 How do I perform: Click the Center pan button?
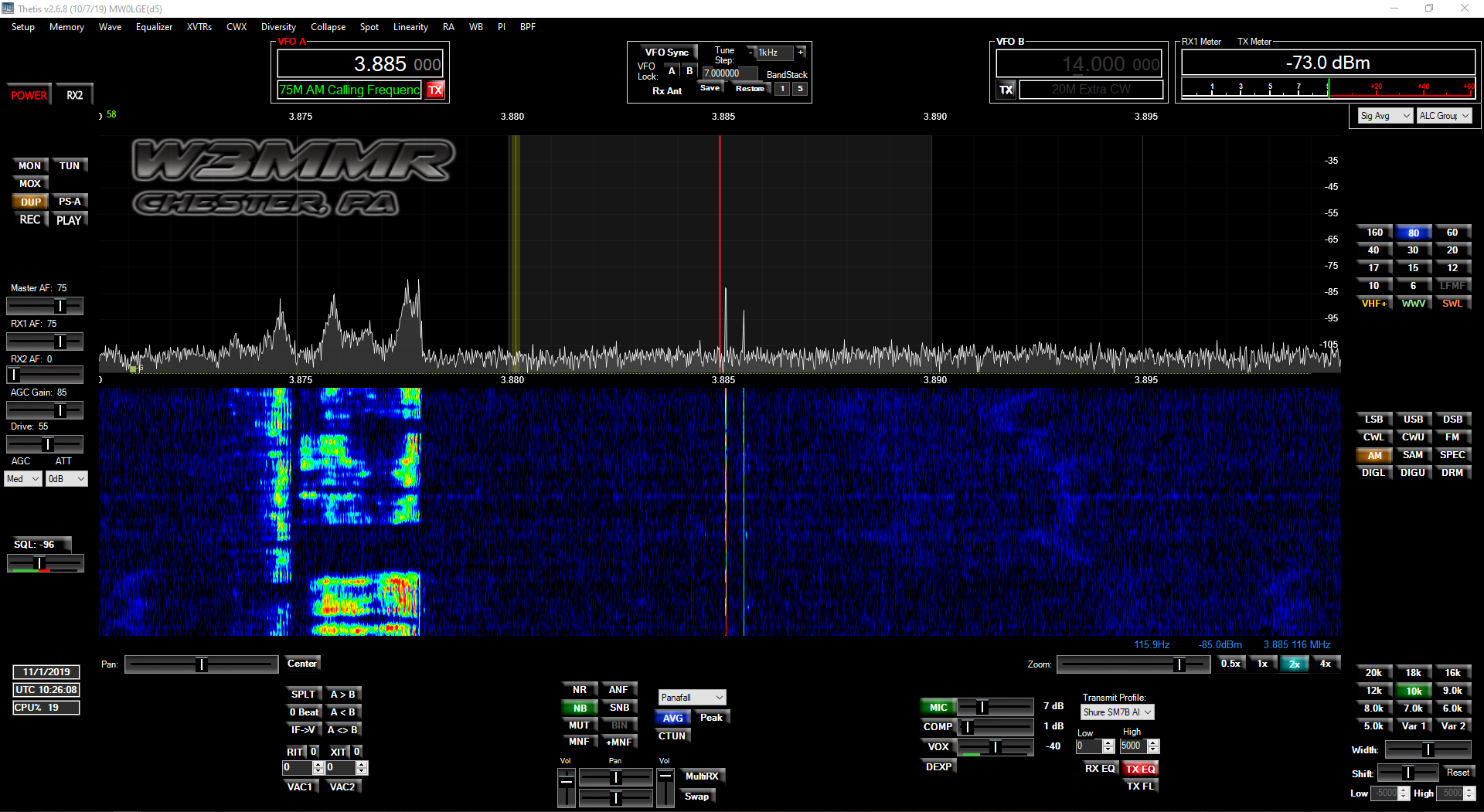point(301,664)
